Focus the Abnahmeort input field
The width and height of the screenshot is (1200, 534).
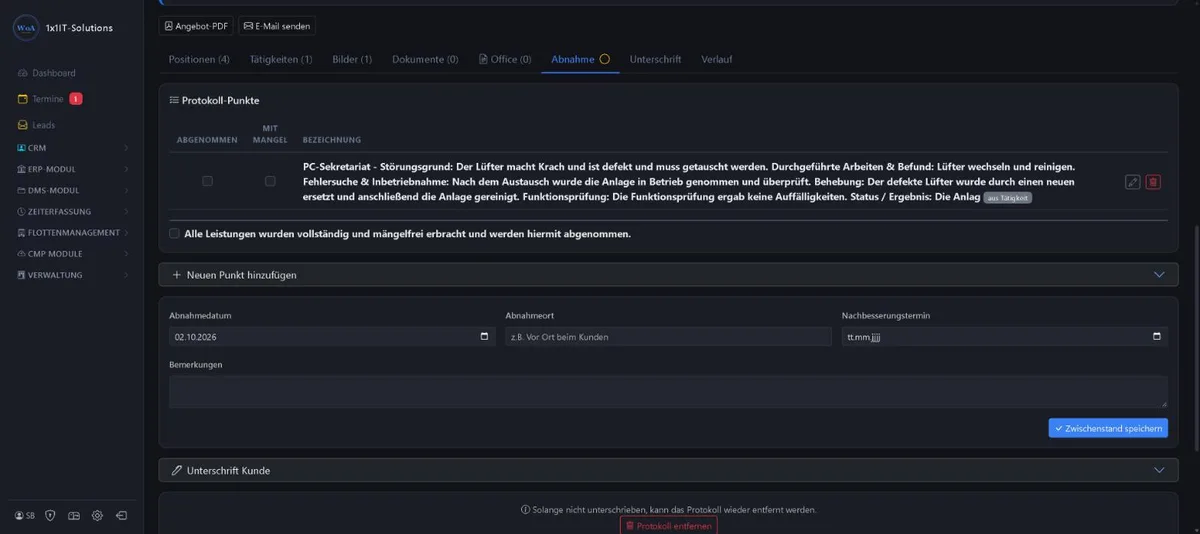pos(668,337)
